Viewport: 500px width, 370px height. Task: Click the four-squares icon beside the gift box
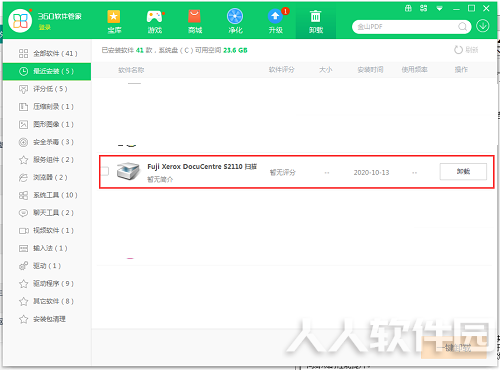click(x=423, y=8)
